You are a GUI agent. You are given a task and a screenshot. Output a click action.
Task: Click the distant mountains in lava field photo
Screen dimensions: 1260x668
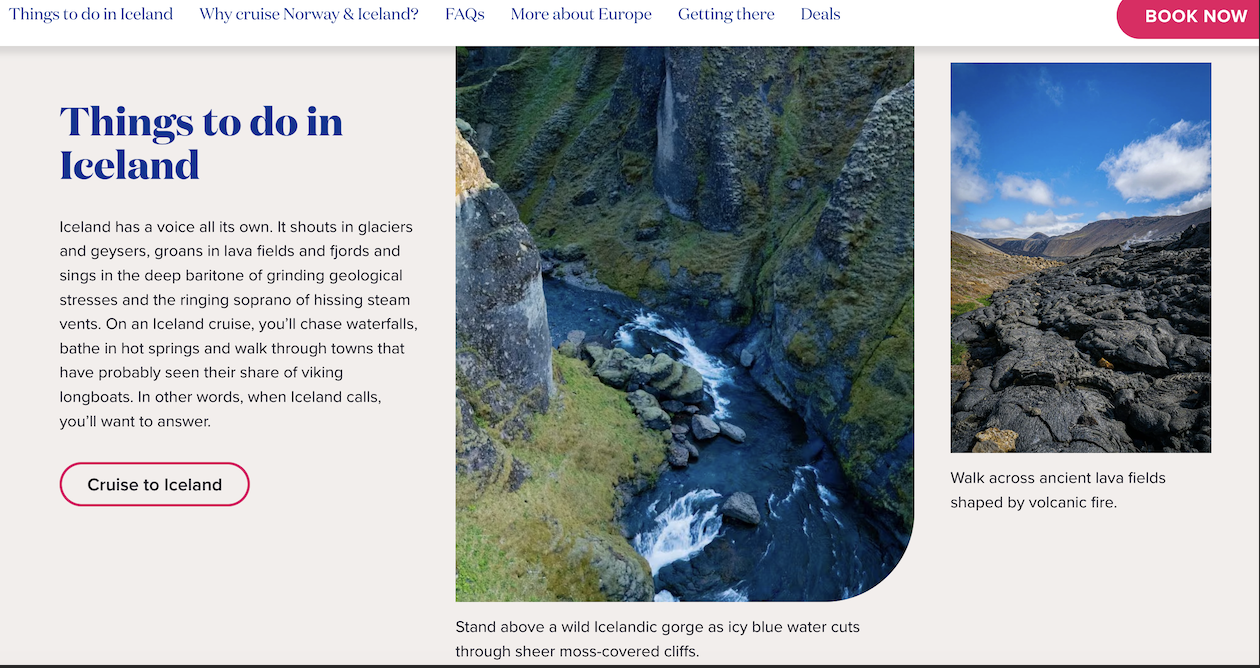tap(1090, 236)
